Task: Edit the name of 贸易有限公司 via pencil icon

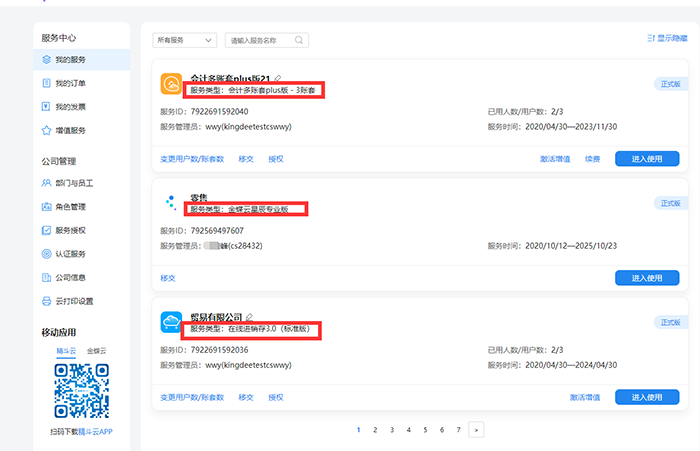Action: click(x=249, y=317)
